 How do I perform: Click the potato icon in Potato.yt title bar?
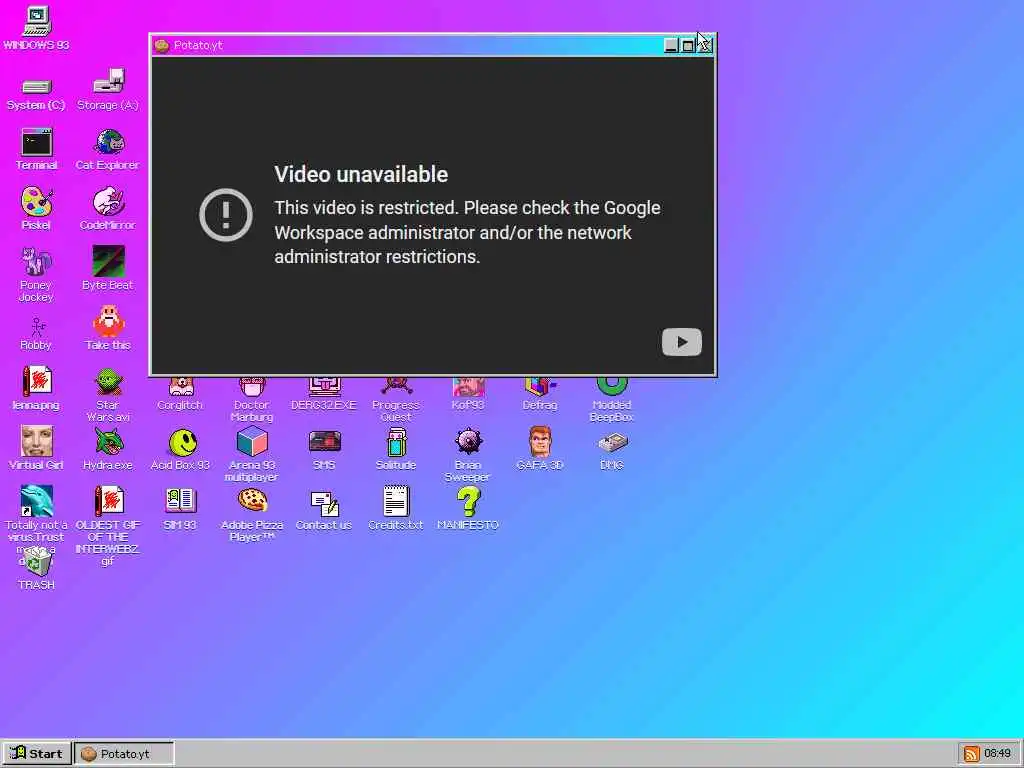162,45
